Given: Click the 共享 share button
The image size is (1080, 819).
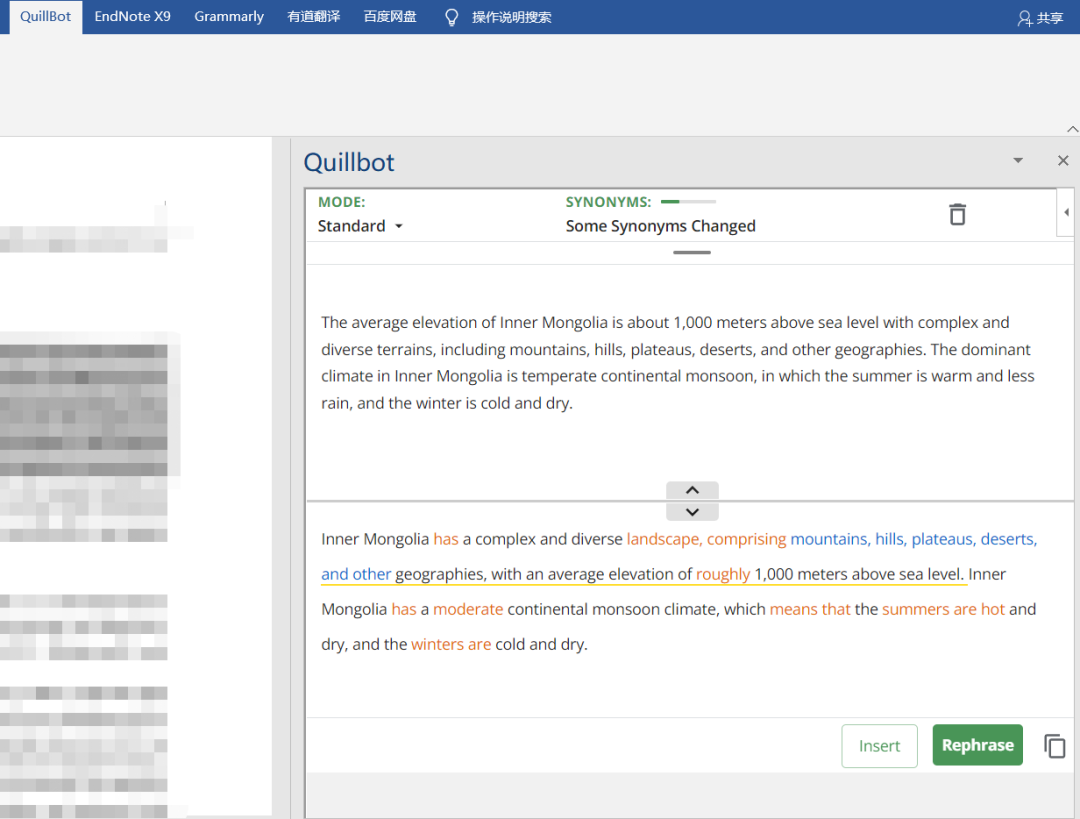Looking at the screenshot, I should coord(1040,18).
